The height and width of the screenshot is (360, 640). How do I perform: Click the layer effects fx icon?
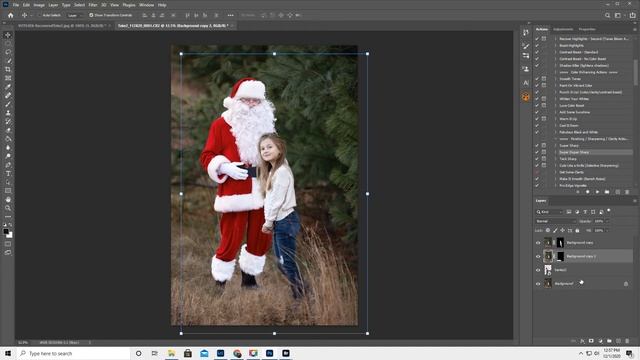point(582,341)
